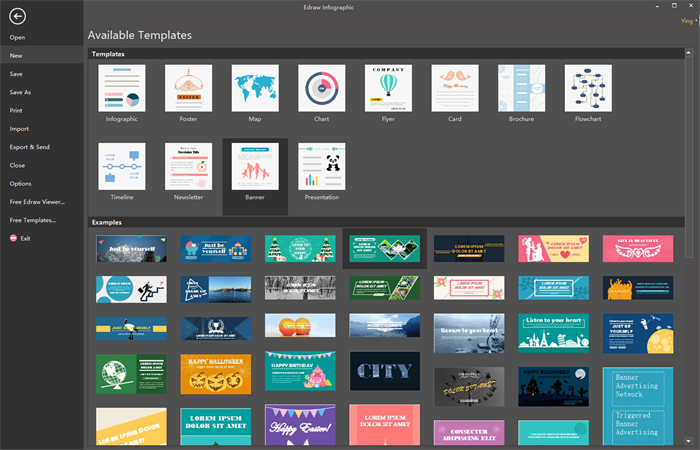The height and width of the screenshot is (450, 700).
Task: Select the Poster template icon
Action: coord(188,88)
